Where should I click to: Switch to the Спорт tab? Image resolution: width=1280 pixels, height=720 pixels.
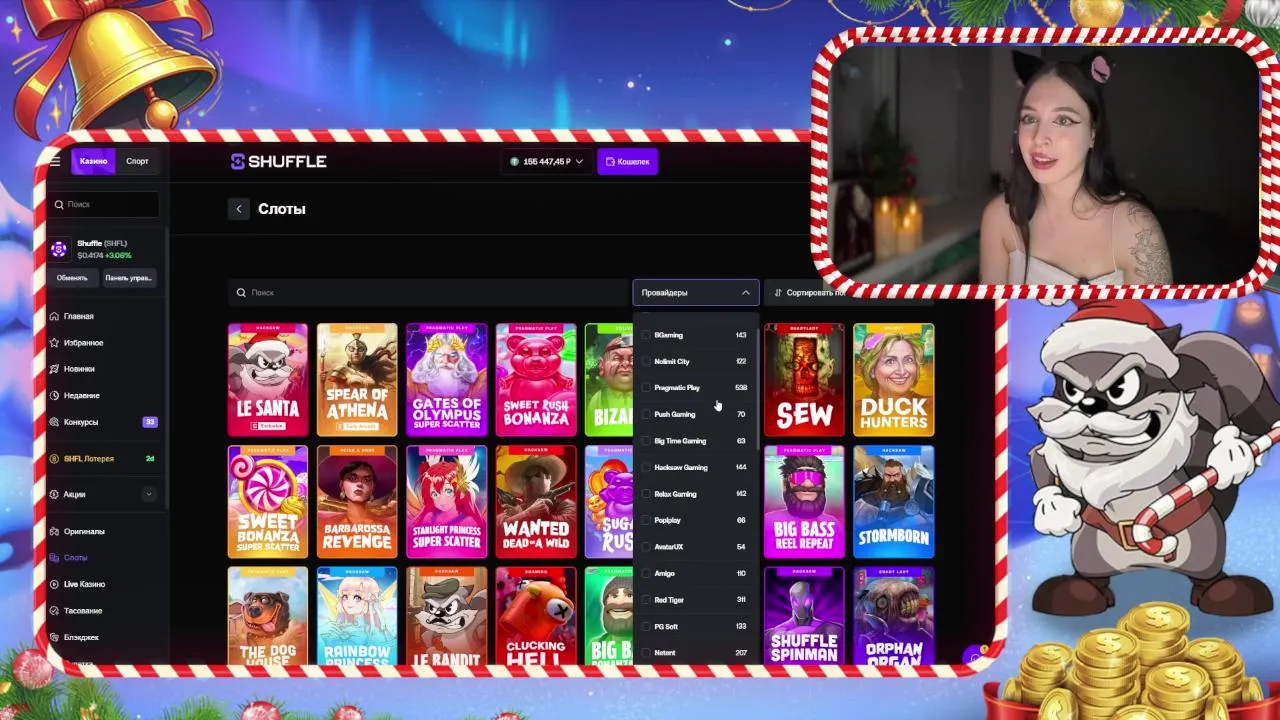click(137, 161)
